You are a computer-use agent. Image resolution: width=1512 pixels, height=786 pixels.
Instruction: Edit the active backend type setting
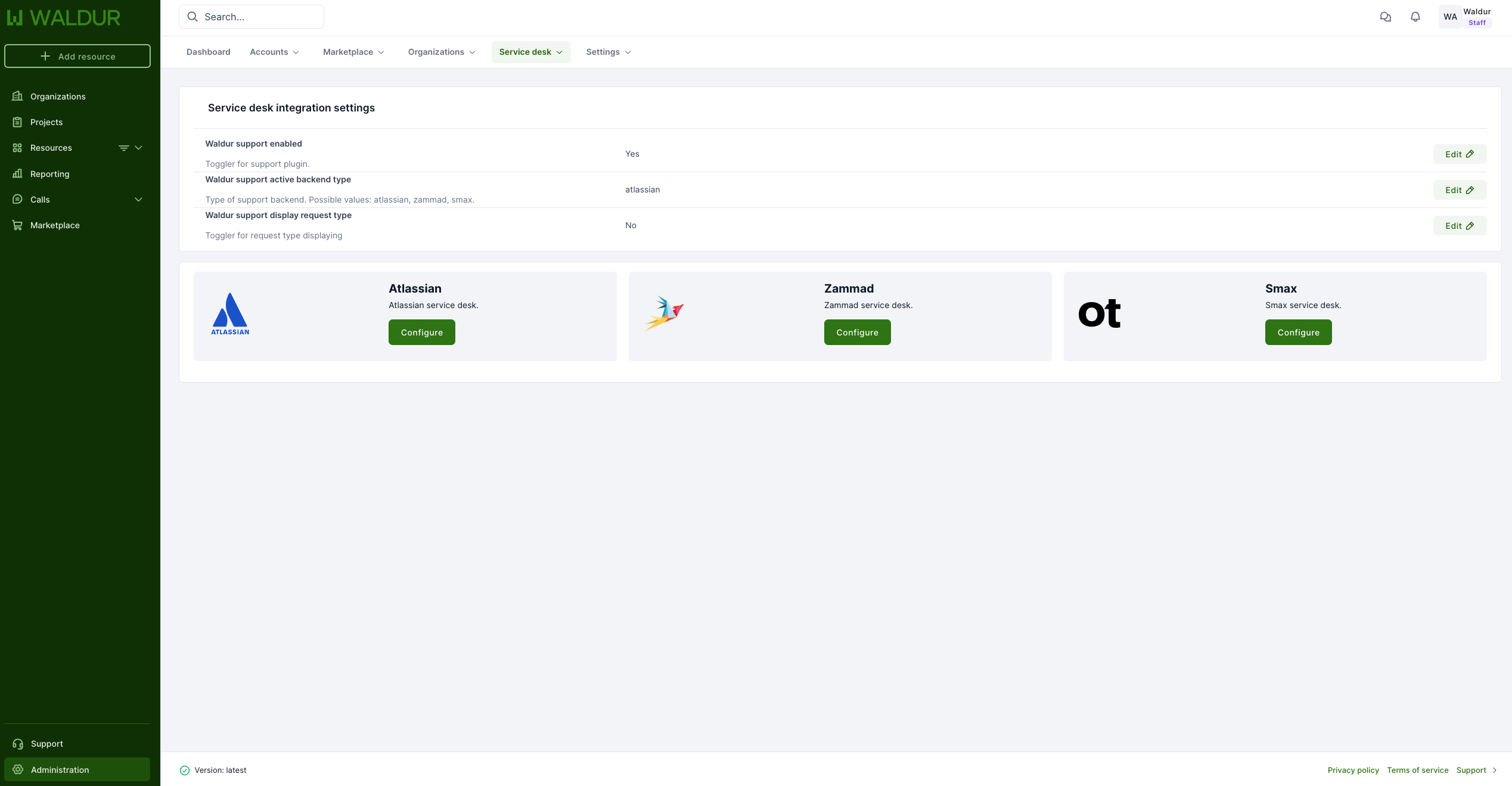pos(1459,190)
